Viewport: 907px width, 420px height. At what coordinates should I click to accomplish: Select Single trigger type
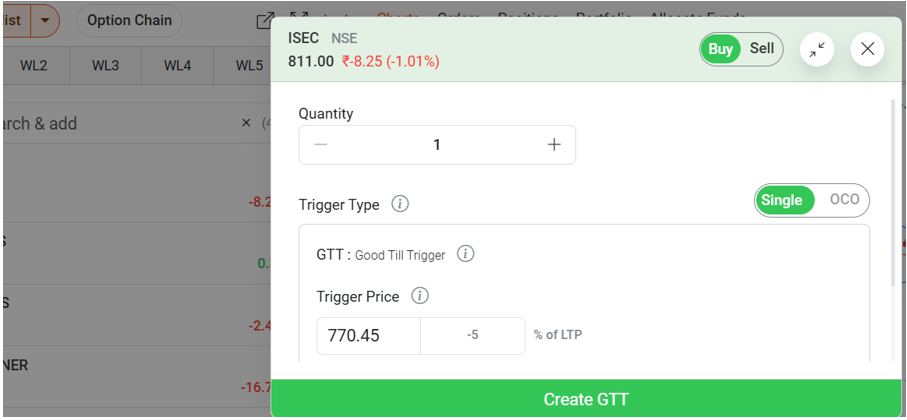pyautogui.click(x=781, y=200)
